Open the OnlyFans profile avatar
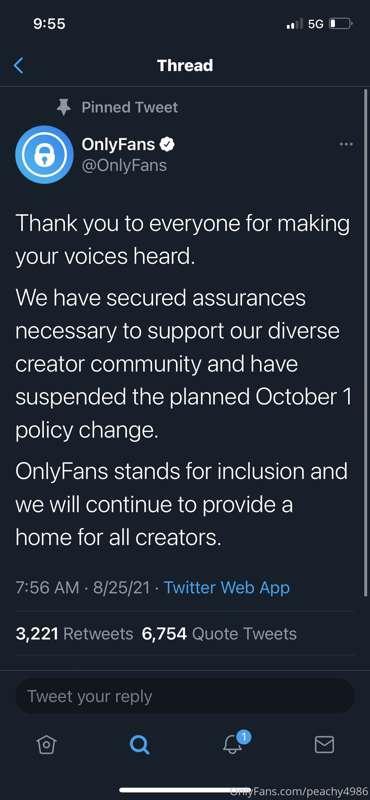This screenshot has width=370, height=800. tap(44, 155)
